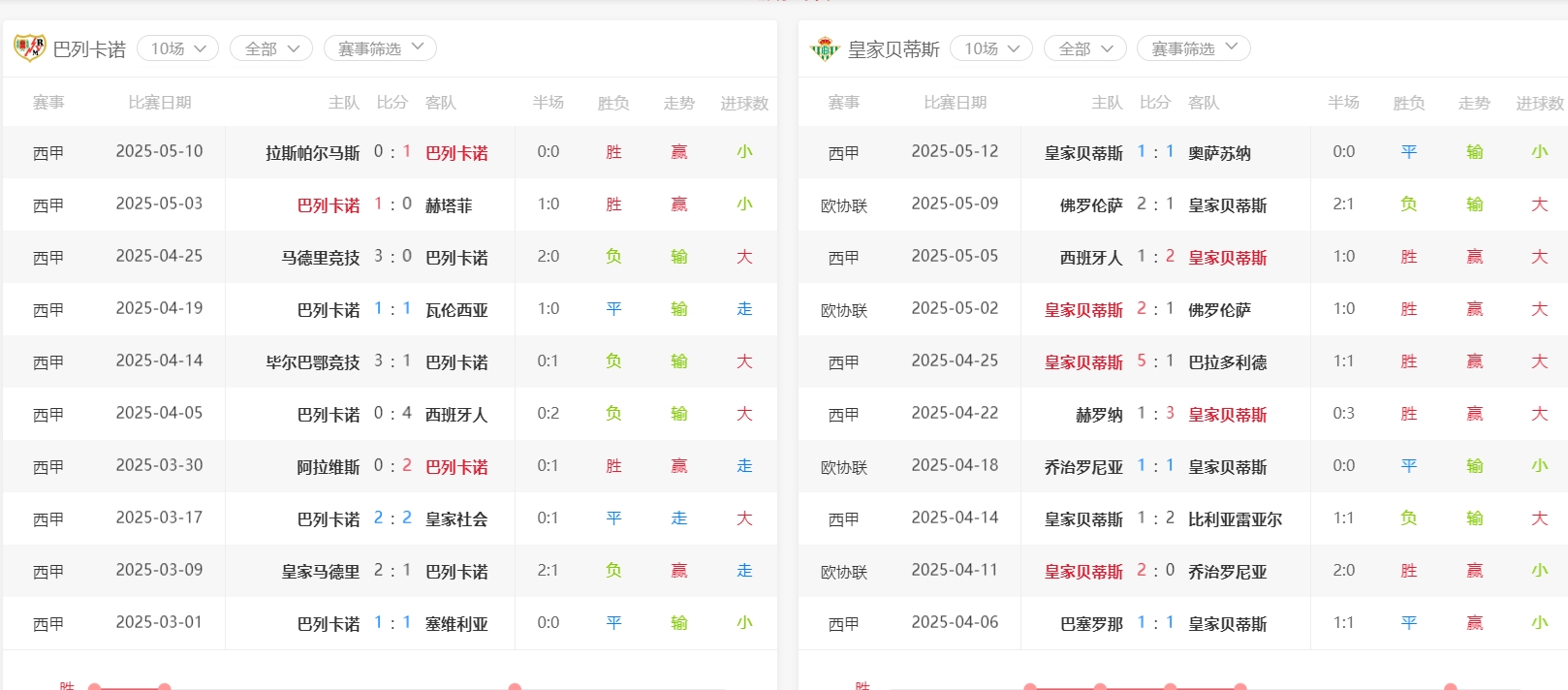The image size is (1568, 690).
Task: Click the 巴列卡诺 panel title text
Action: tap(89, 49)
